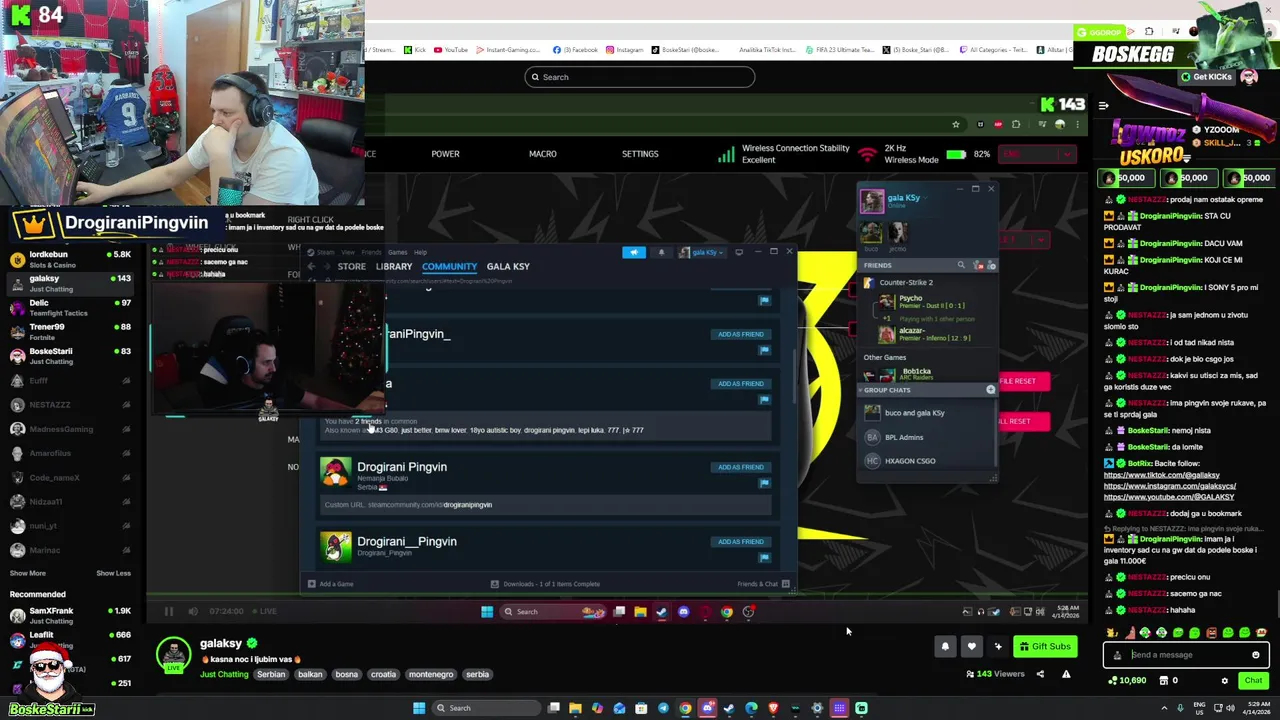Toggle stream notifications bell for galaksy
The width and height of the screenshot is (1280, 720).
point(945,647)
